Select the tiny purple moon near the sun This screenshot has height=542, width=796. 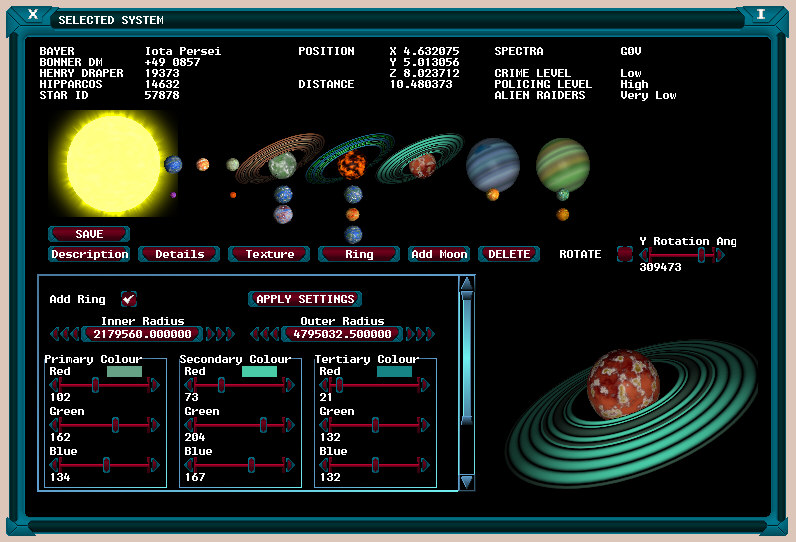coord(174,195)
